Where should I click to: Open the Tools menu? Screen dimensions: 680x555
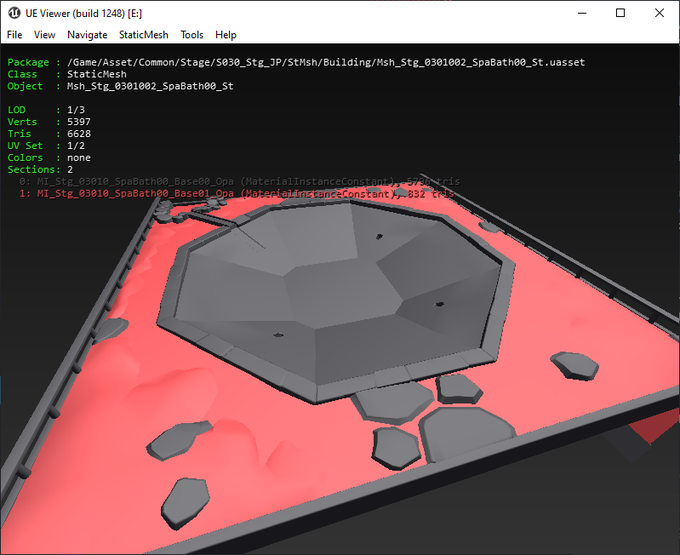pyautogui.click(x=192, y=35)
